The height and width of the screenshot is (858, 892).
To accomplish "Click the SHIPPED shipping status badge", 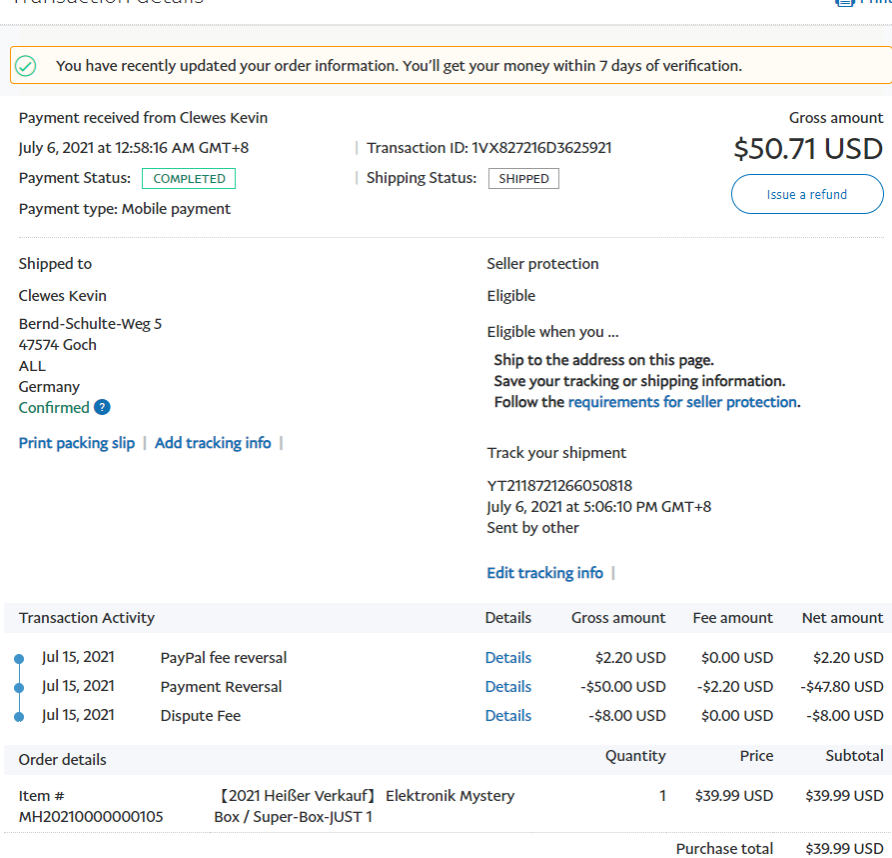I will 523,179.
